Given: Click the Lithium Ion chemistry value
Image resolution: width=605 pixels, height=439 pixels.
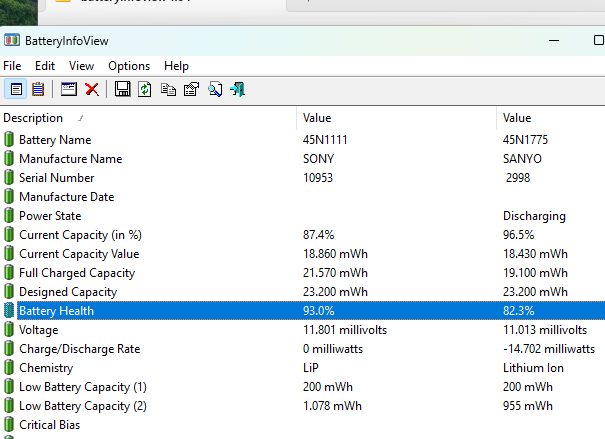Looking at the screenshot, I should 533,368.
